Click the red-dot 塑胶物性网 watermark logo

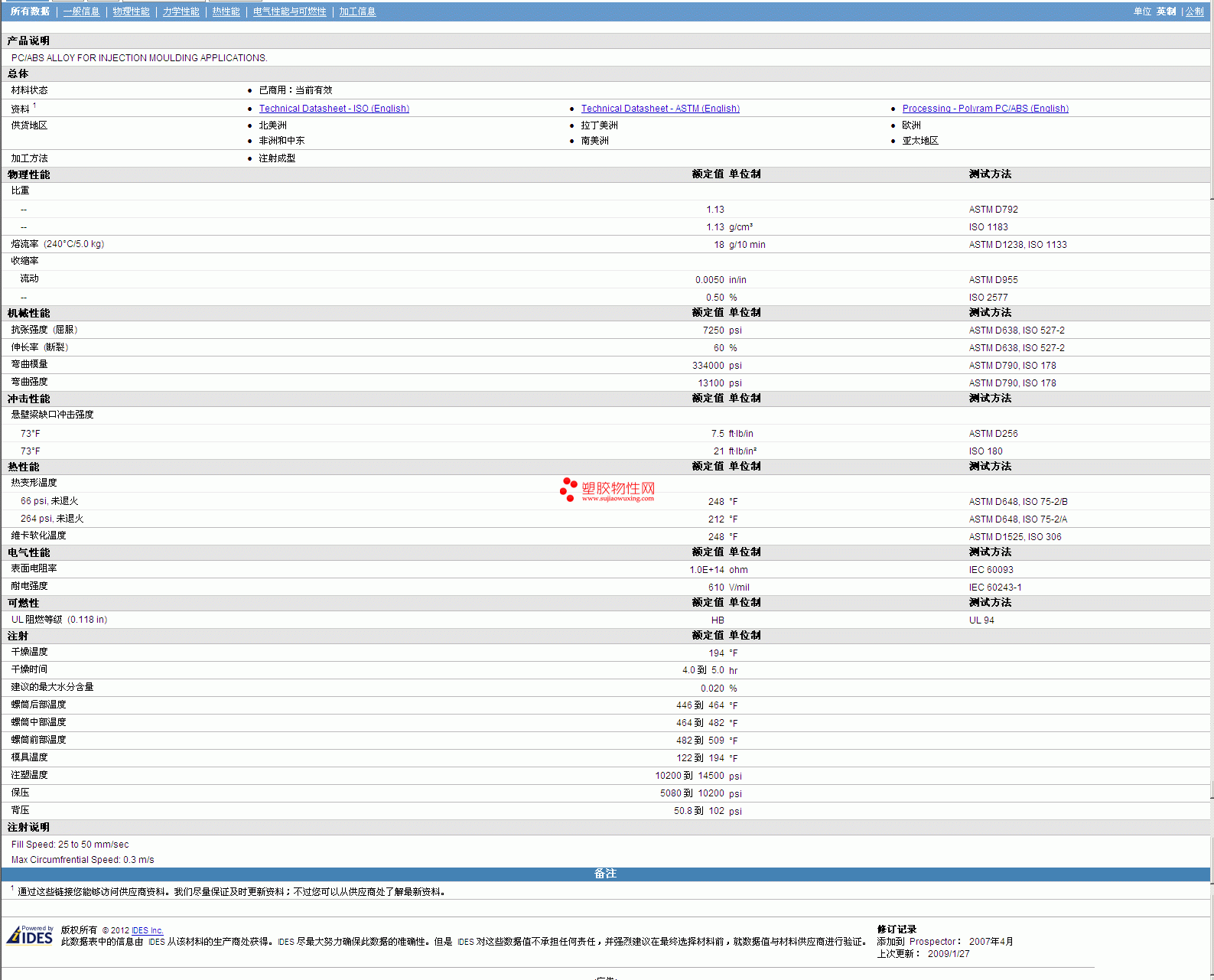[x=607, y=488]
